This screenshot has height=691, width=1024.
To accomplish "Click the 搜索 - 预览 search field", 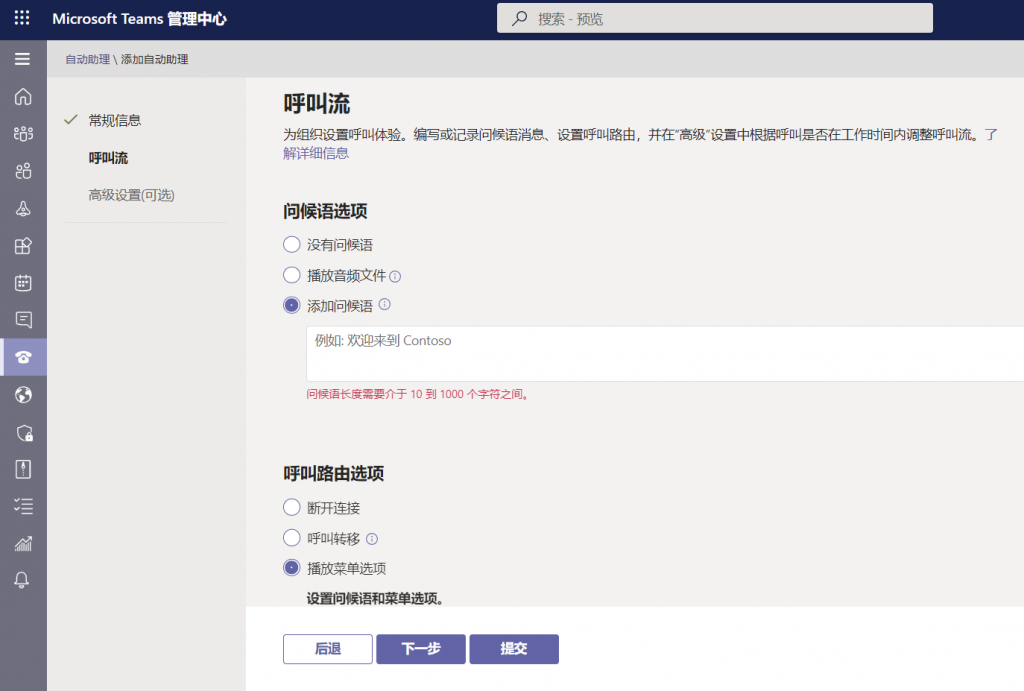I will (x=714, y=18).
